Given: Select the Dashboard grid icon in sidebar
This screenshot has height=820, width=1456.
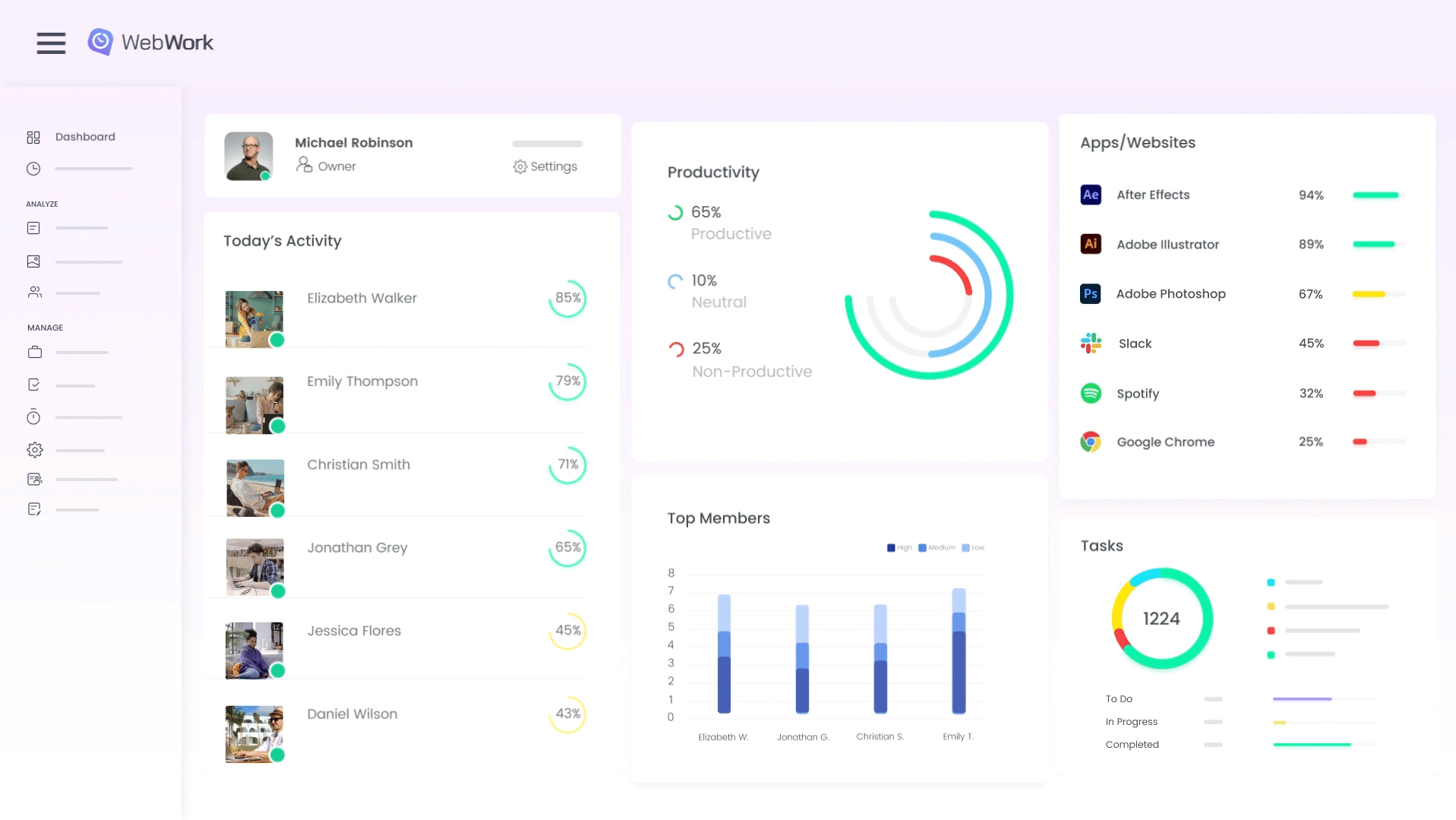Looking at the screenshot, I should click(33, 137).
